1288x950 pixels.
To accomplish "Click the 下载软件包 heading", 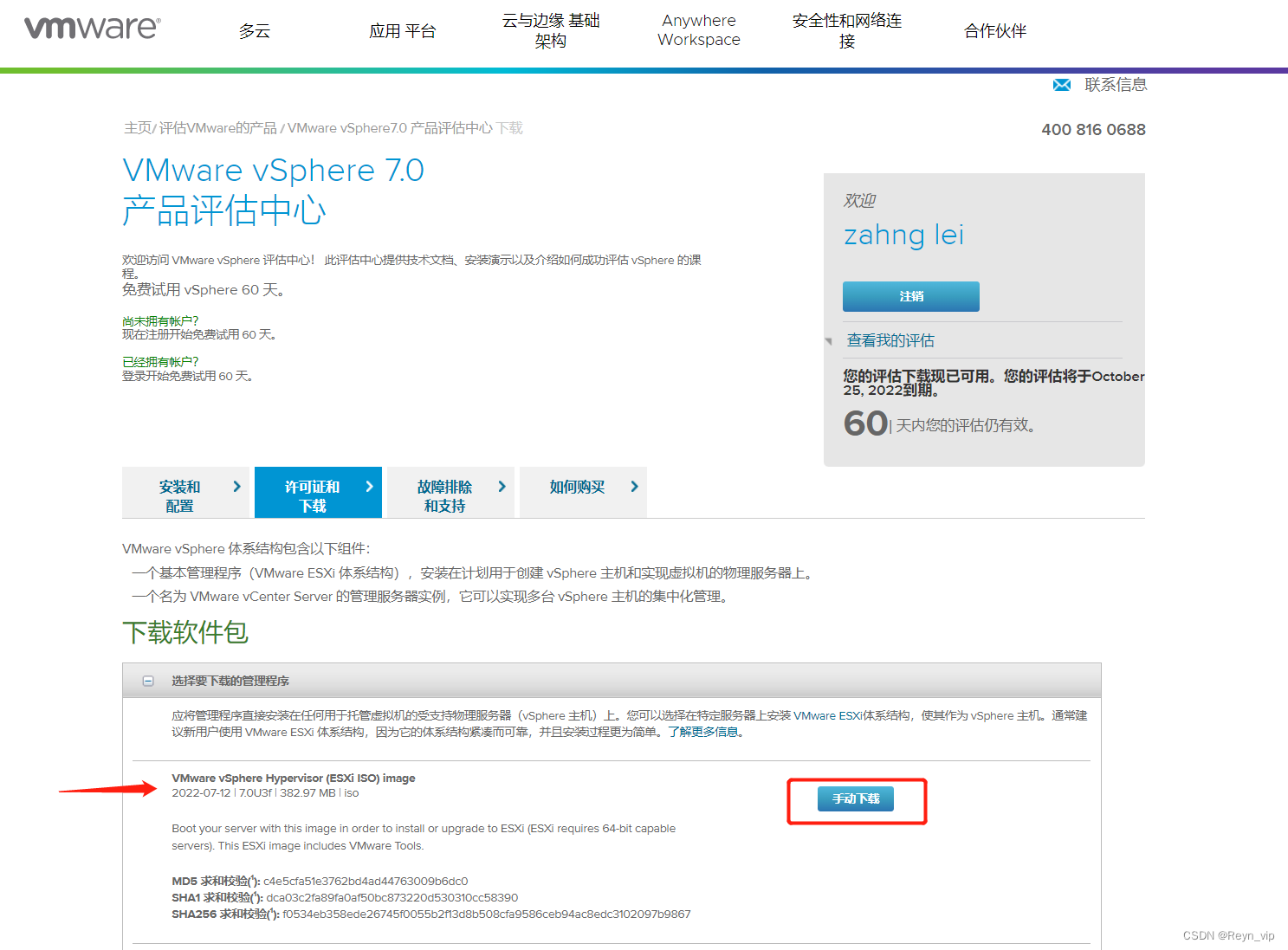I will [x=185, y=633].
